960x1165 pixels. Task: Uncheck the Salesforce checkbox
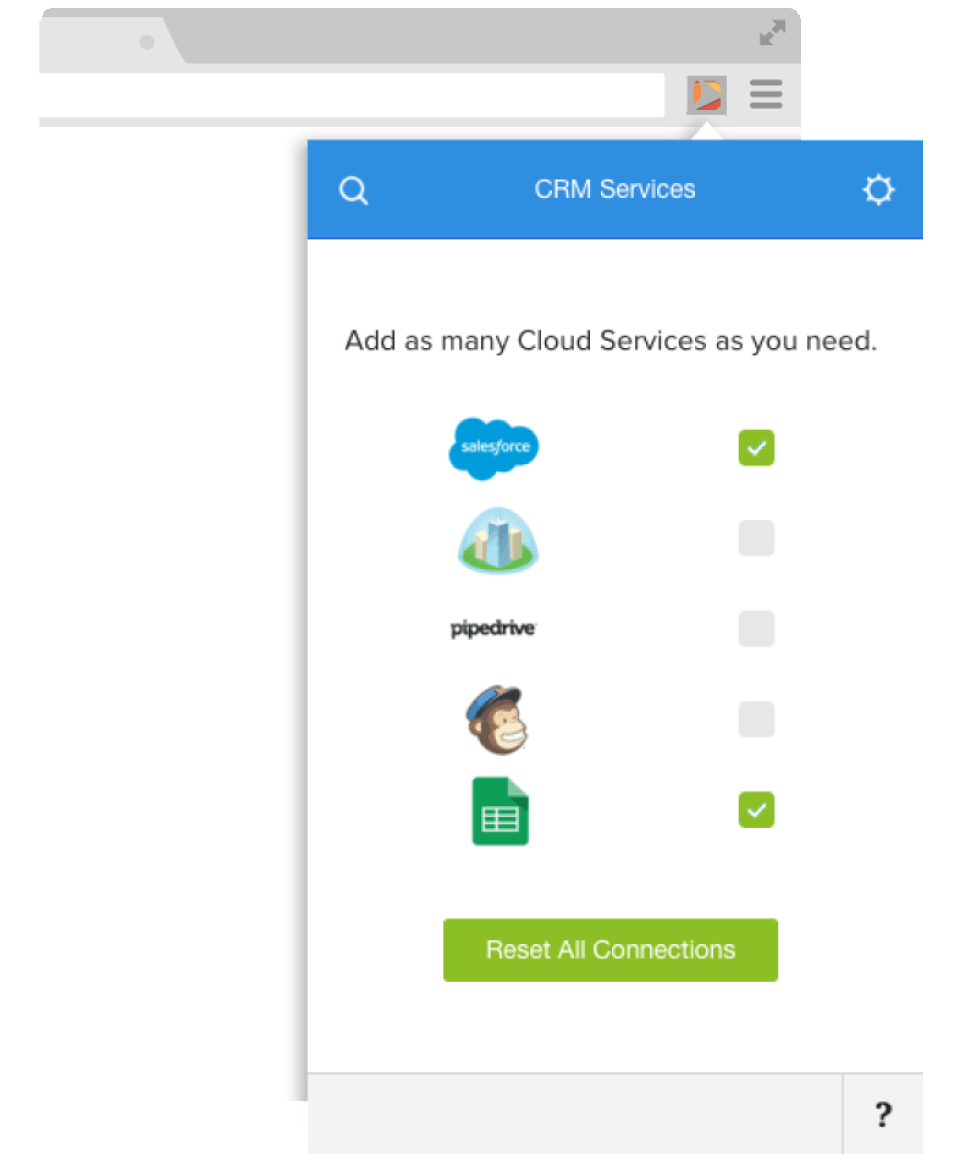(756, 448)
